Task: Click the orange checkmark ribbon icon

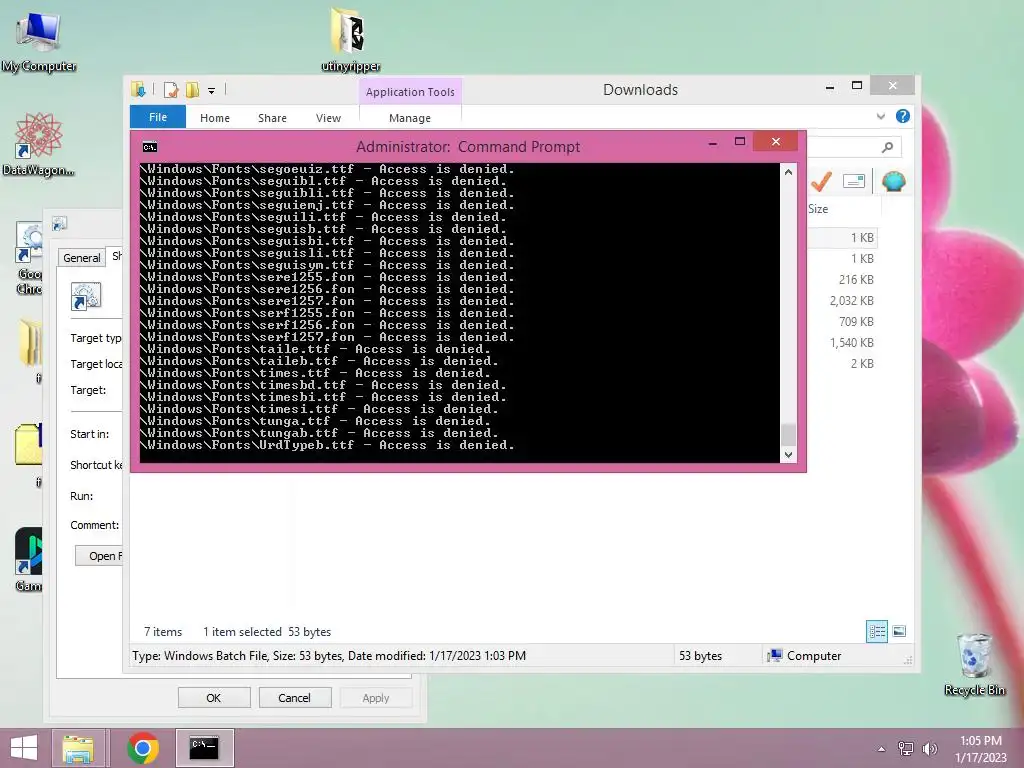Action: click(821, 181)
